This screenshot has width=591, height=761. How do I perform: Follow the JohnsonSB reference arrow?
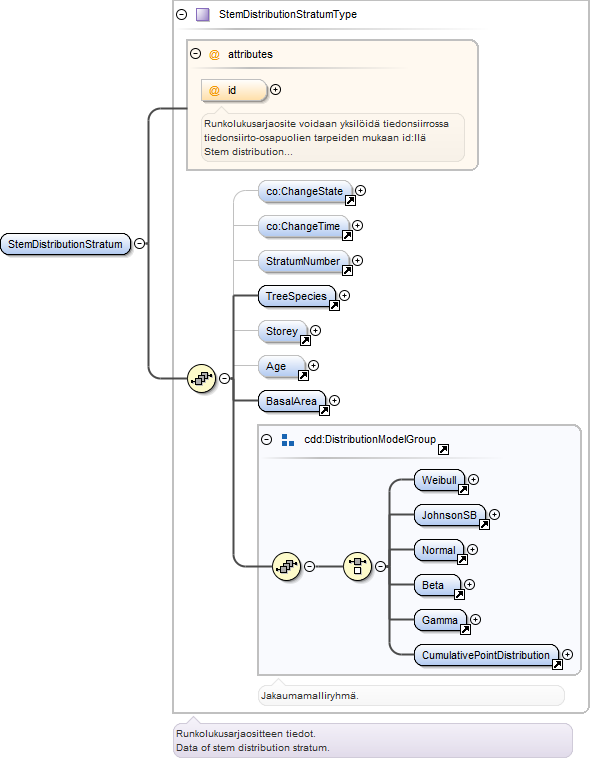point(484,524)
